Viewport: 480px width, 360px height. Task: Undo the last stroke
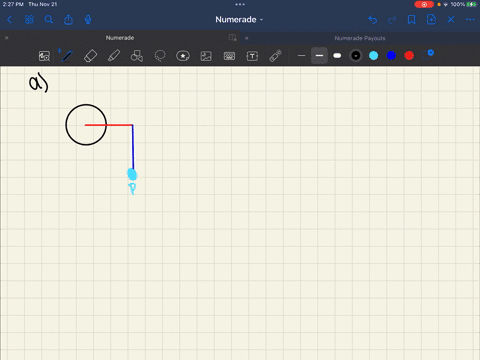coord(372,20)
